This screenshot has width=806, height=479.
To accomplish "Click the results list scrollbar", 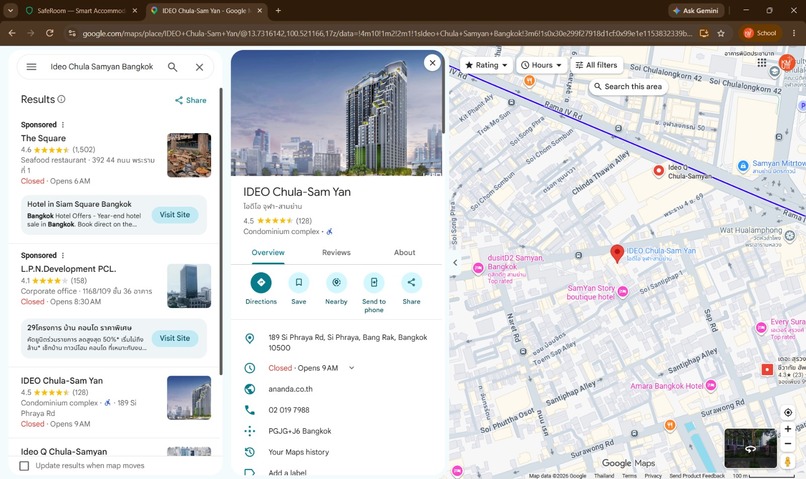I will click(221, 231).
